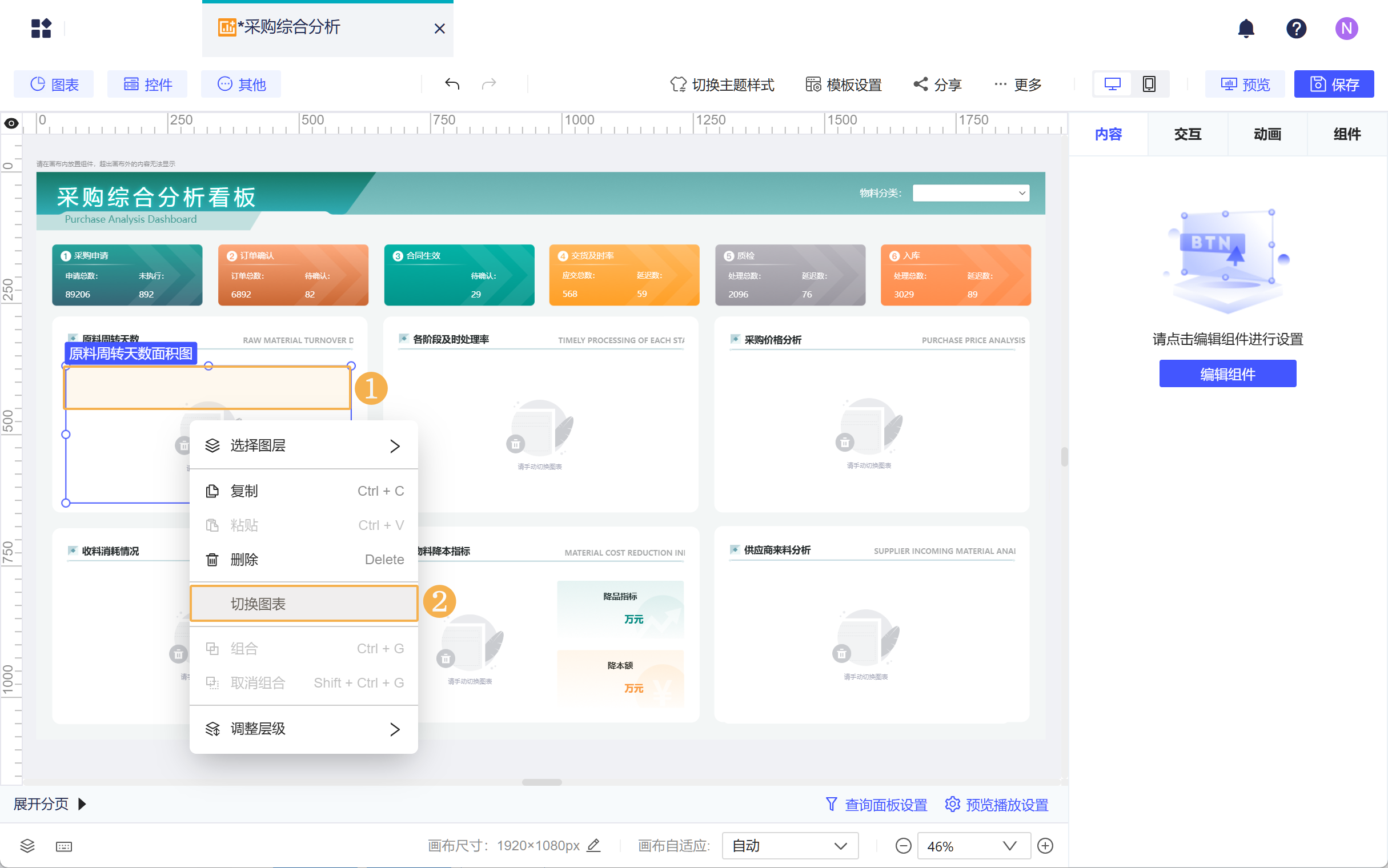Toggle the ruler eye visibility icon
The width and height of the screenshot is (1388, 868).
coord(11,123)
